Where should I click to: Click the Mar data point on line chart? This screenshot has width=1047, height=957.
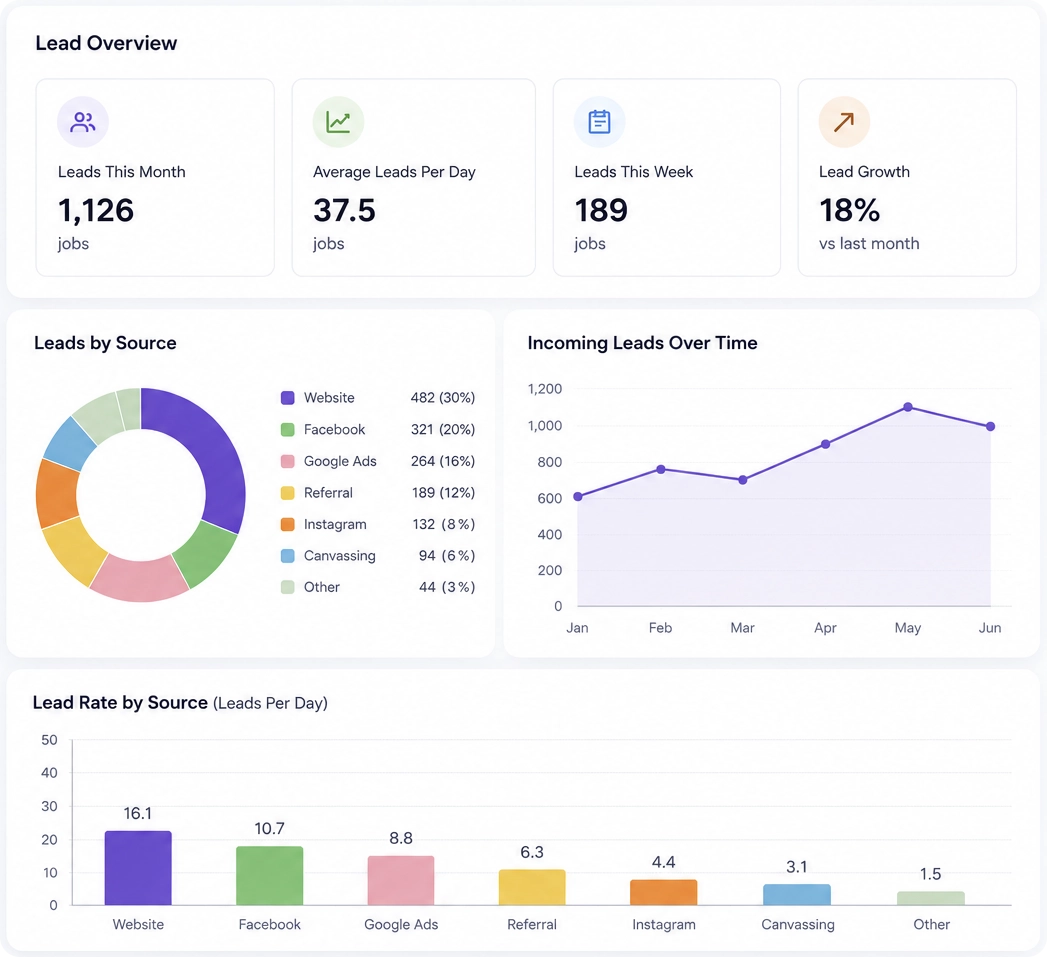[x=743, y=480]
